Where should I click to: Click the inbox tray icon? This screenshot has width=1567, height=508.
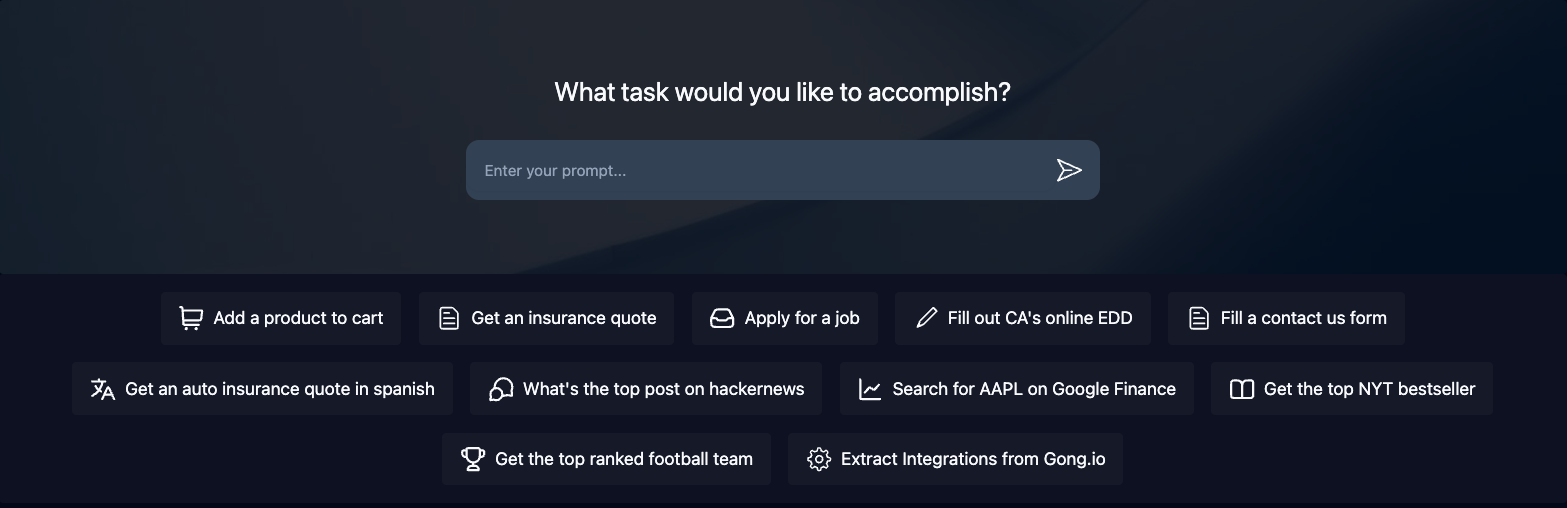point(722,318)
